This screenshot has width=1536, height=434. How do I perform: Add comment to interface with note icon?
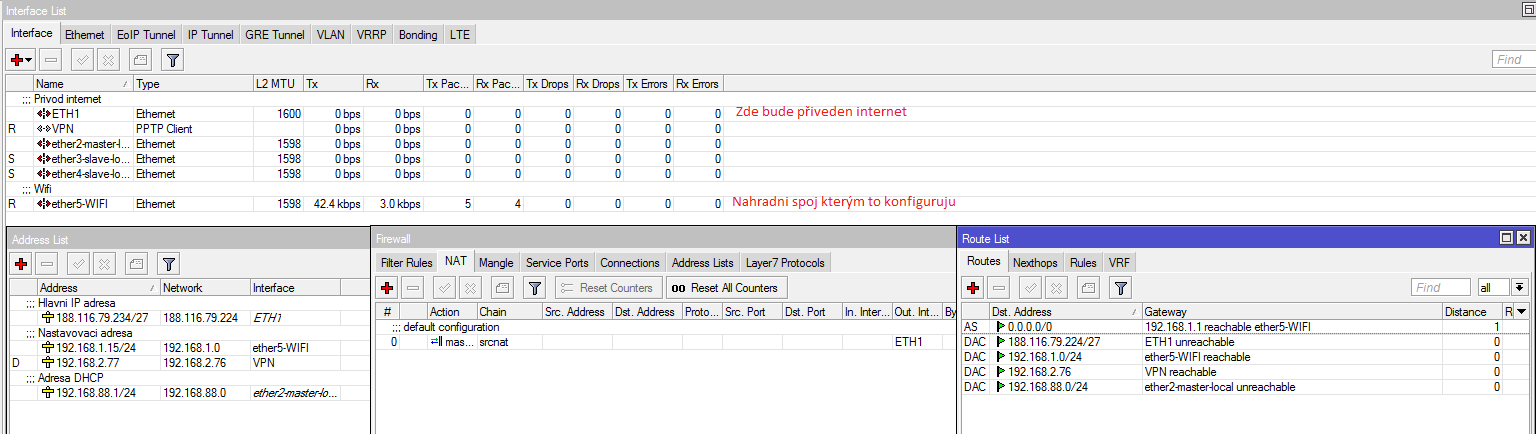141,60
